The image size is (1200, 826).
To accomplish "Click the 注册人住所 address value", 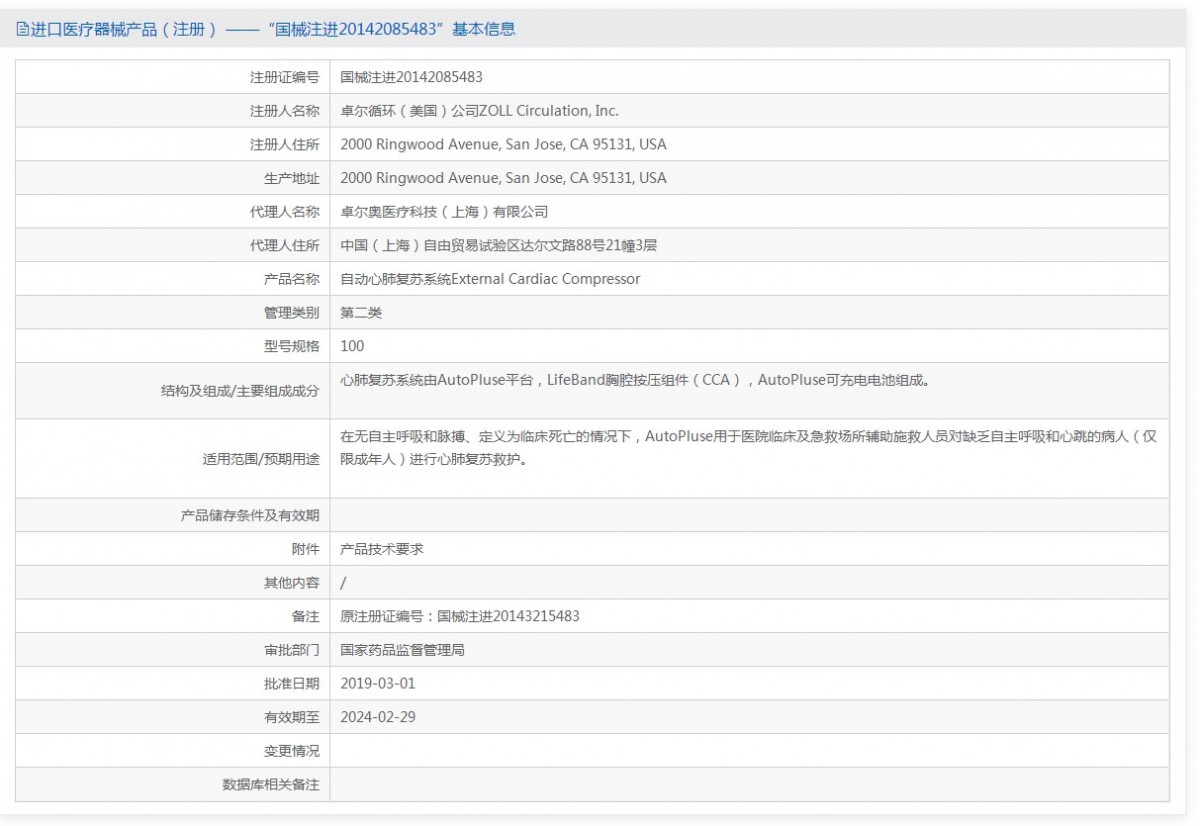I will point(503,144).
